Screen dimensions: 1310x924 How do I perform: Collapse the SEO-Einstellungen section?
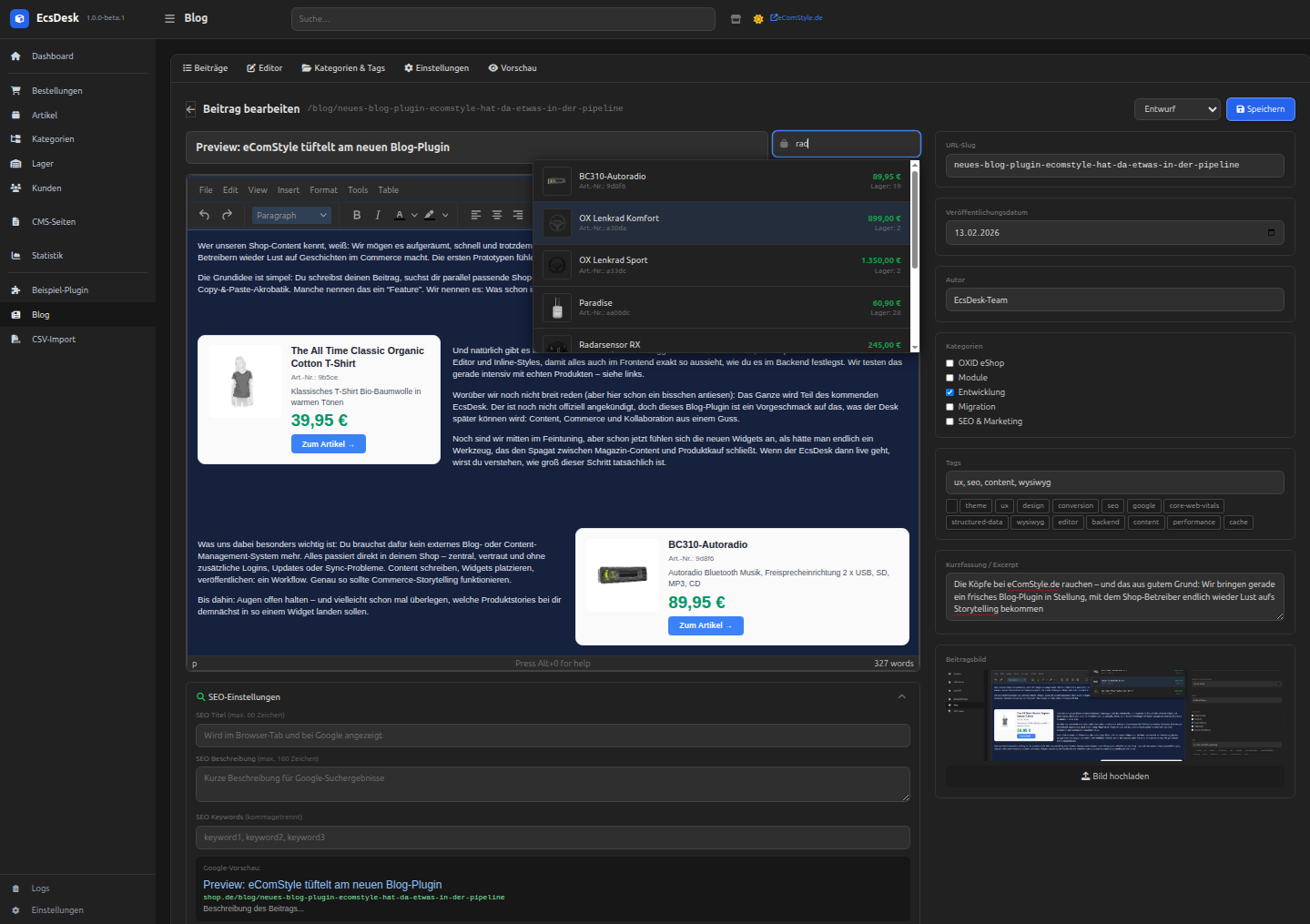901,696
